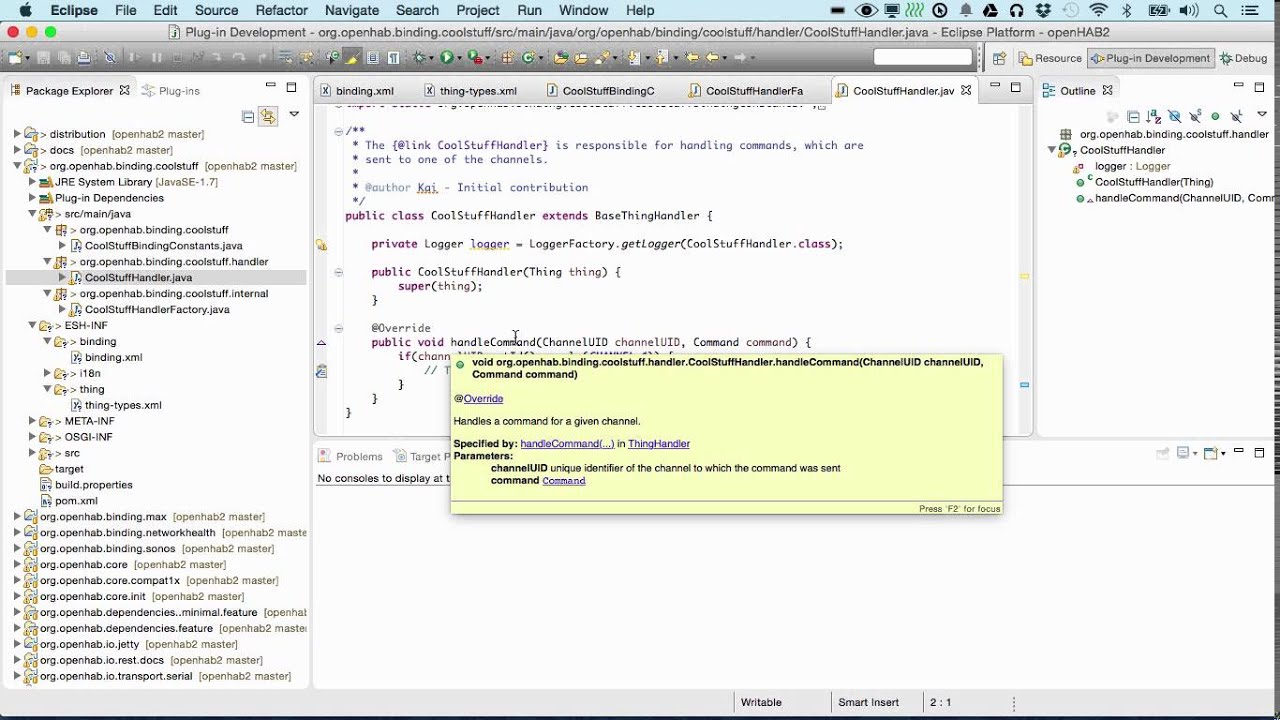The height and width of the screenshot is (720, 1280).
Task: Follow the ThingHandler link in the popup
Action: [x=659, y=444]
